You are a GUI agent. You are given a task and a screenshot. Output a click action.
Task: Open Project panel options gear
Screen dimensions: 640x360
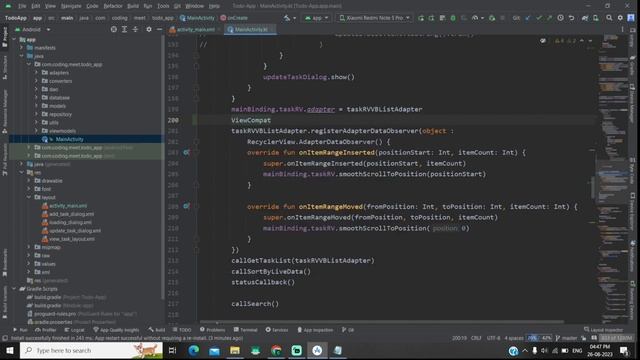click(149, 29)
